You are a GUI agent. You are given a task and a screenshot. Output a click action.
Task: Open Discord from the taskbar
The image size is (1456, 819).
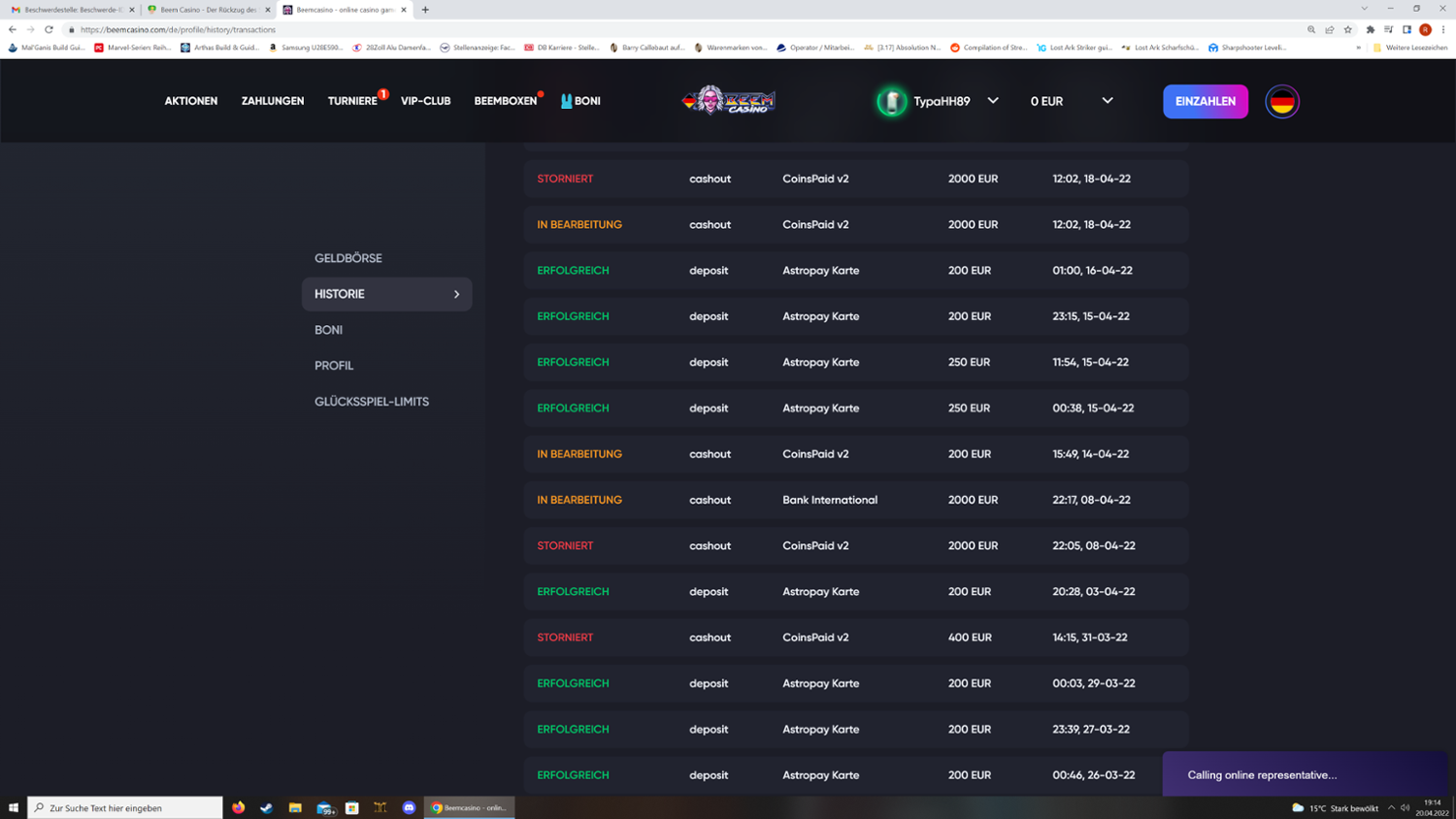pyautogui.click(x=409, y=807)
